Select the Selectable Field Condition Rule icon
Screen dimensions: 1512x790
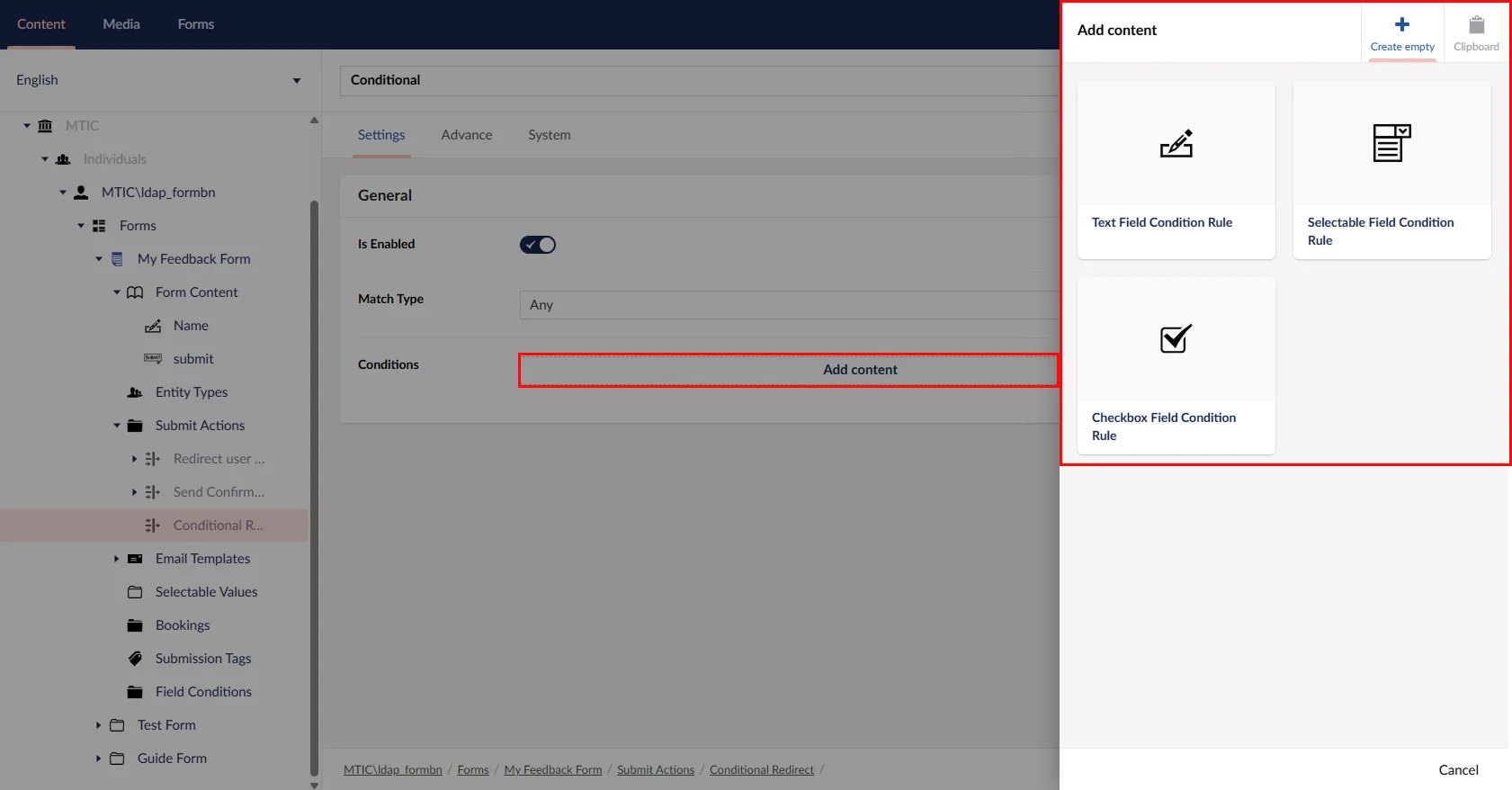1391,144
